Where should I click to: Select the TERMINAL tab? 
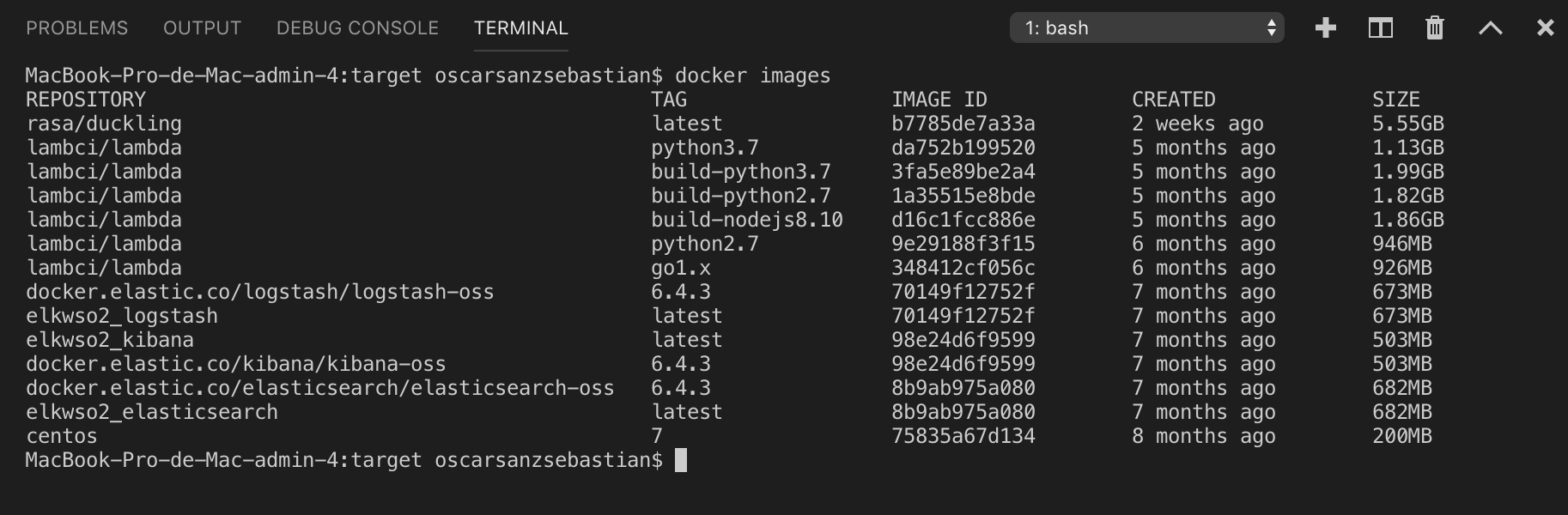520,28
